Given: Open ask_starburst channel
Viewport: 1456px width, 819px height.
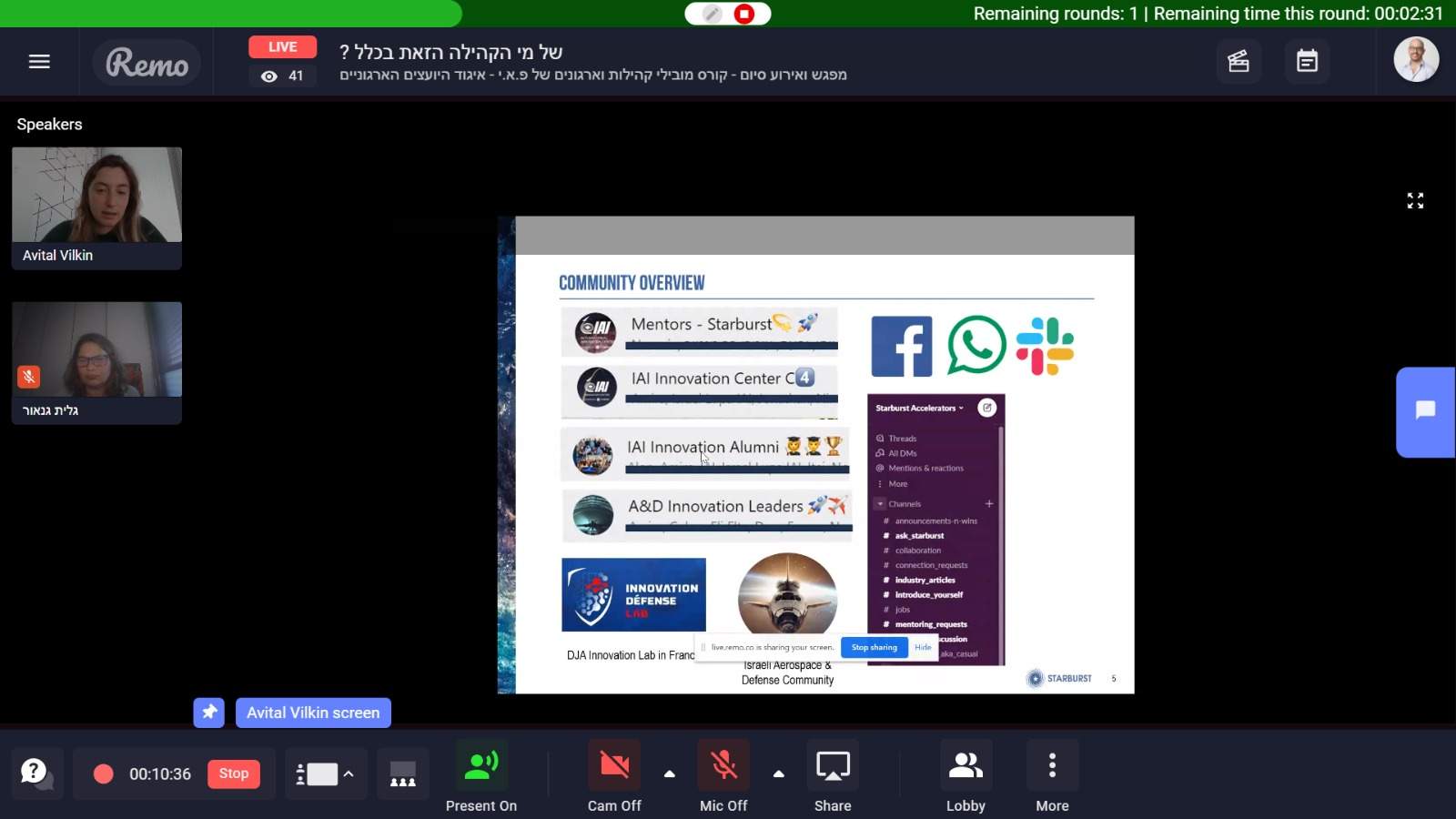Looking at the screenshot, I should [x=919, y=536].
